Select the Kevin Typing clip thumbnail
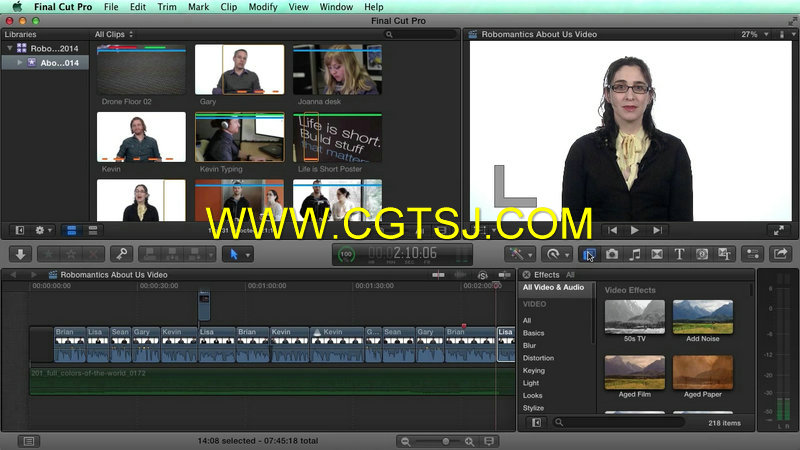 (239, 137)
